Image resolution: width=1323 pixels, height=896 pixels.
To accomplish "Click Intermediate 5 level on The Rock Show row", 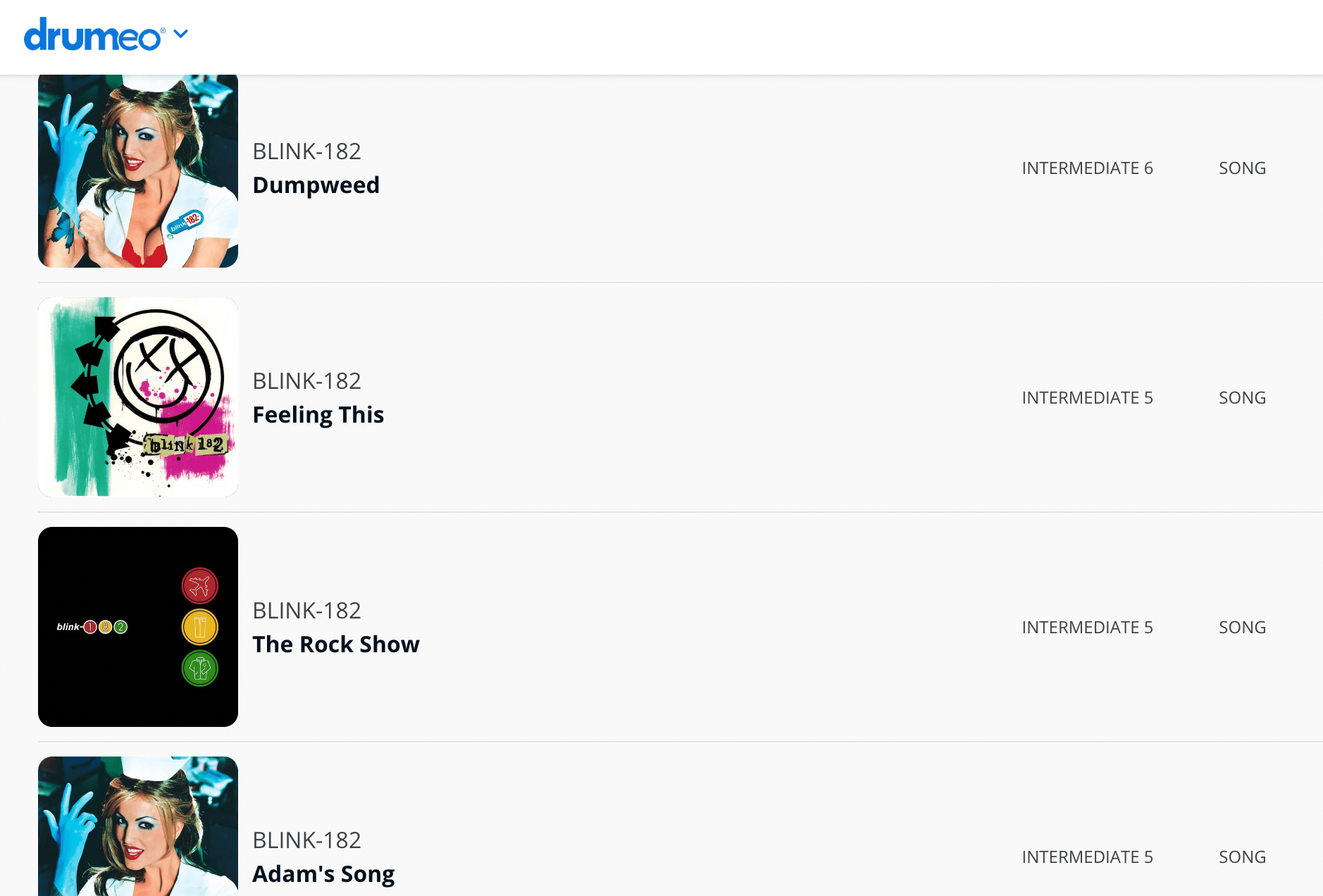I will click(1087, 628).
